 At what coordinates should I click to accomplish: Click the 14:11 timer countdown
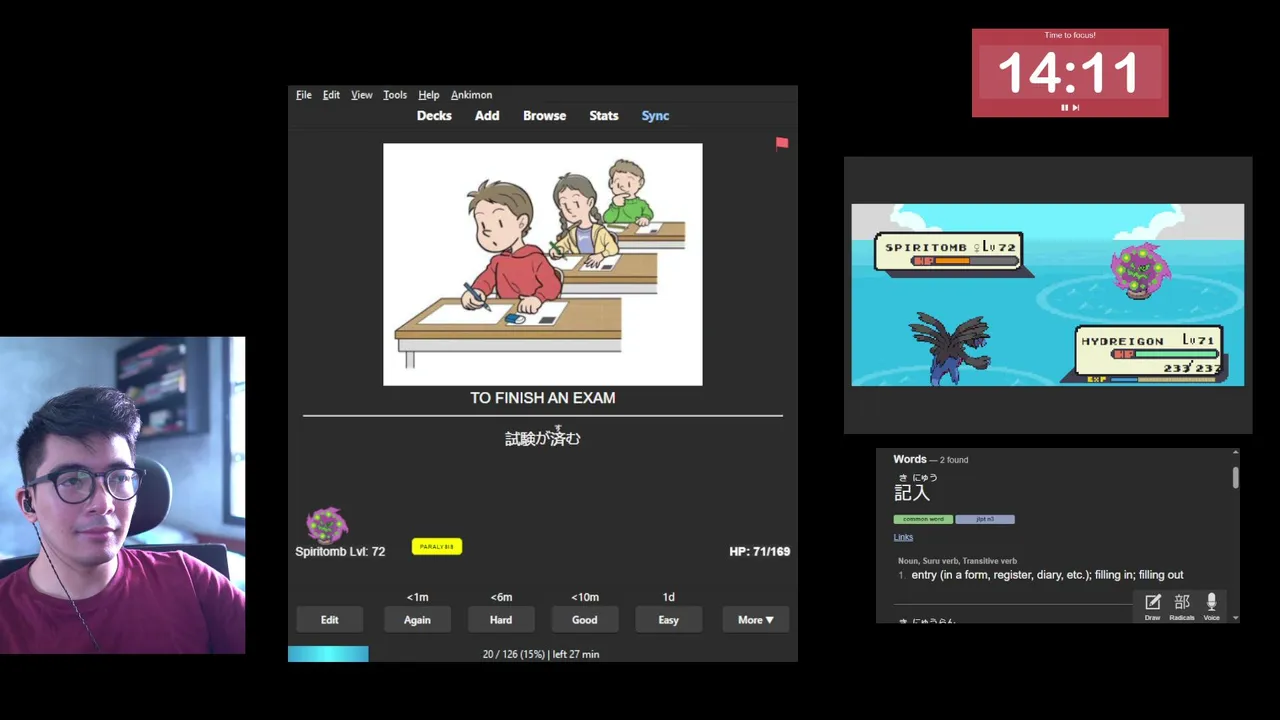click(1069, 73)
